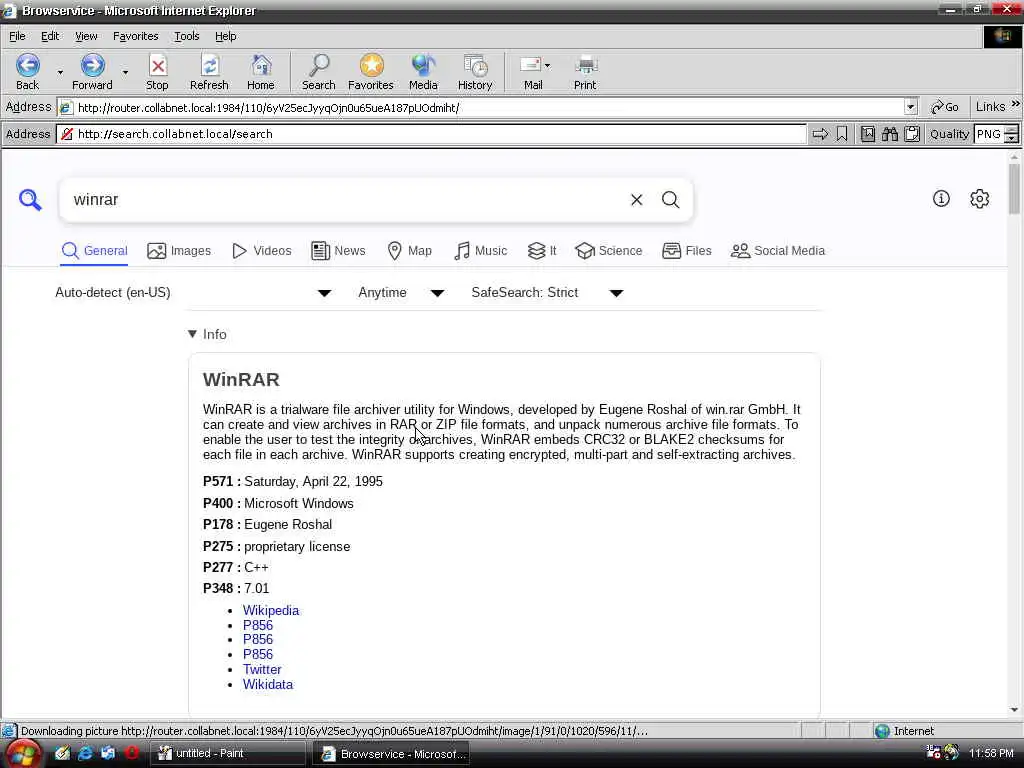Switch to untitled - Paint taskbar button
Image resolution: width=1024 pixels, height=768 pixels.
(229, 754)
